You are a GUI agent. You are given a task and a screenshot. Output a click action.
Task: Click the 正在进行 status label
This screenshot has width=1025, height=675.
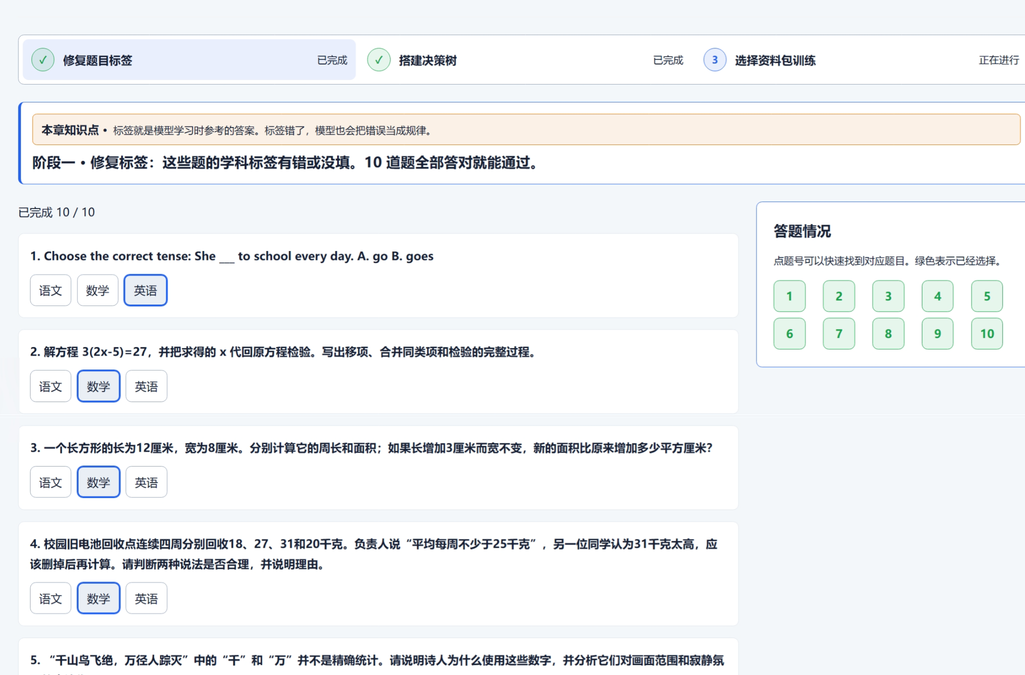[998, 60]
